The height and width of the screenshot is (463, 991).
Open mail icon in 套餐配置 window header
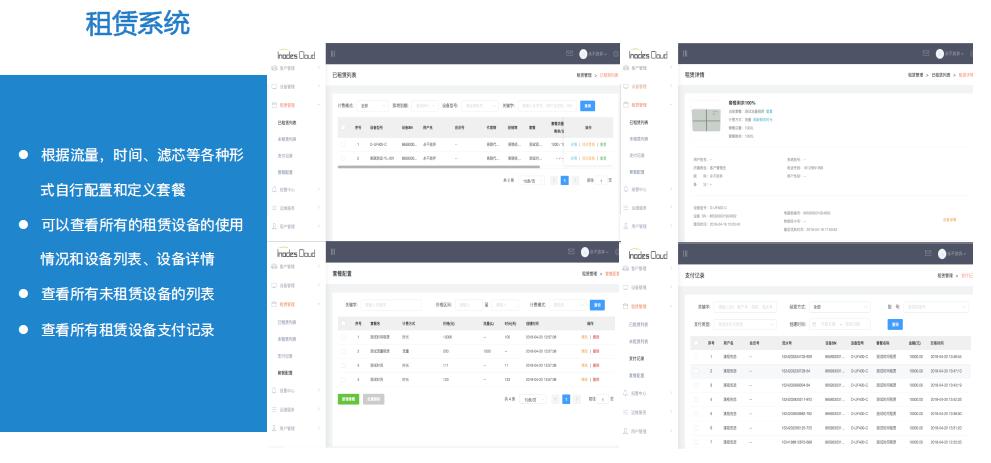coord(571,251)
